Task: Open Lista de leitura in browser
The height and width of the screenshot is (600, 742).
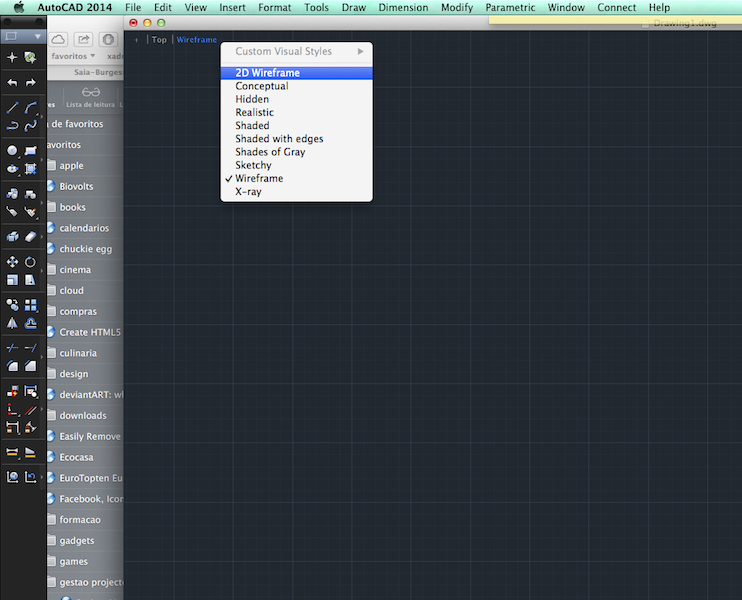Action: pos(90,97)
